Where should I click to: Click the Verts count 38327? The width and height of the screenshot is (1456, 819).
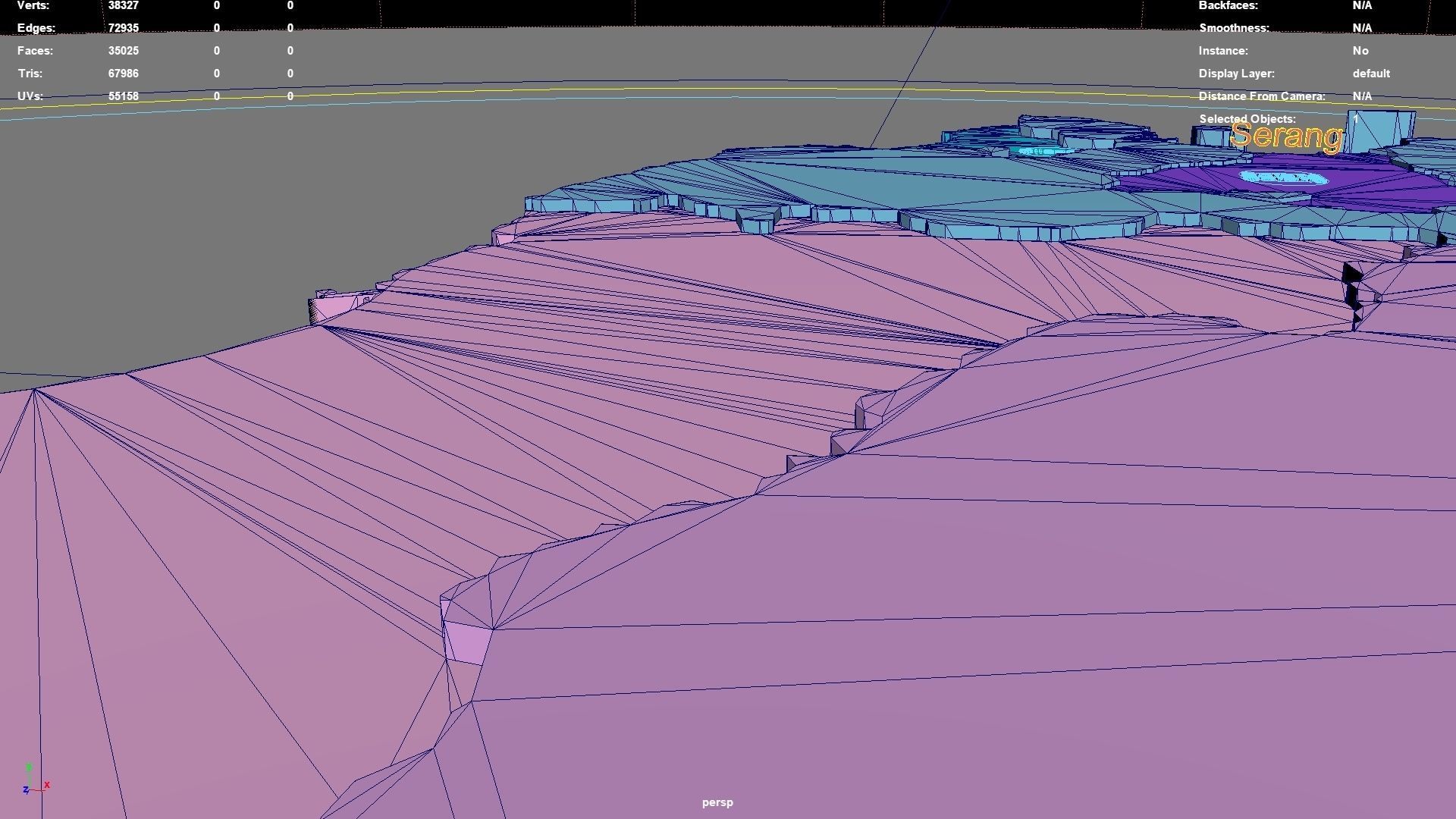point(123,5)
